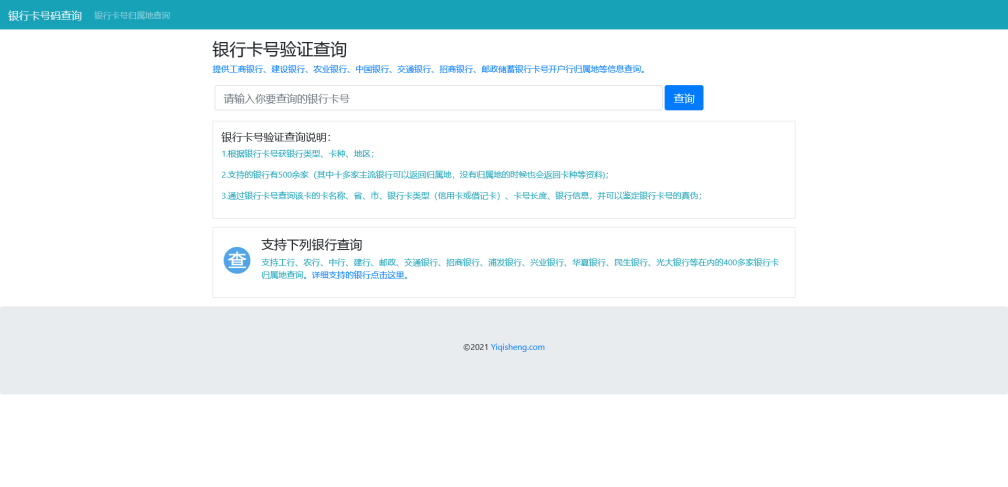Image resolution: width=1008 pixels, height=487 pixels.
Task: Select the 银行卡号验证查询 heading
Action: pos(280,49)
